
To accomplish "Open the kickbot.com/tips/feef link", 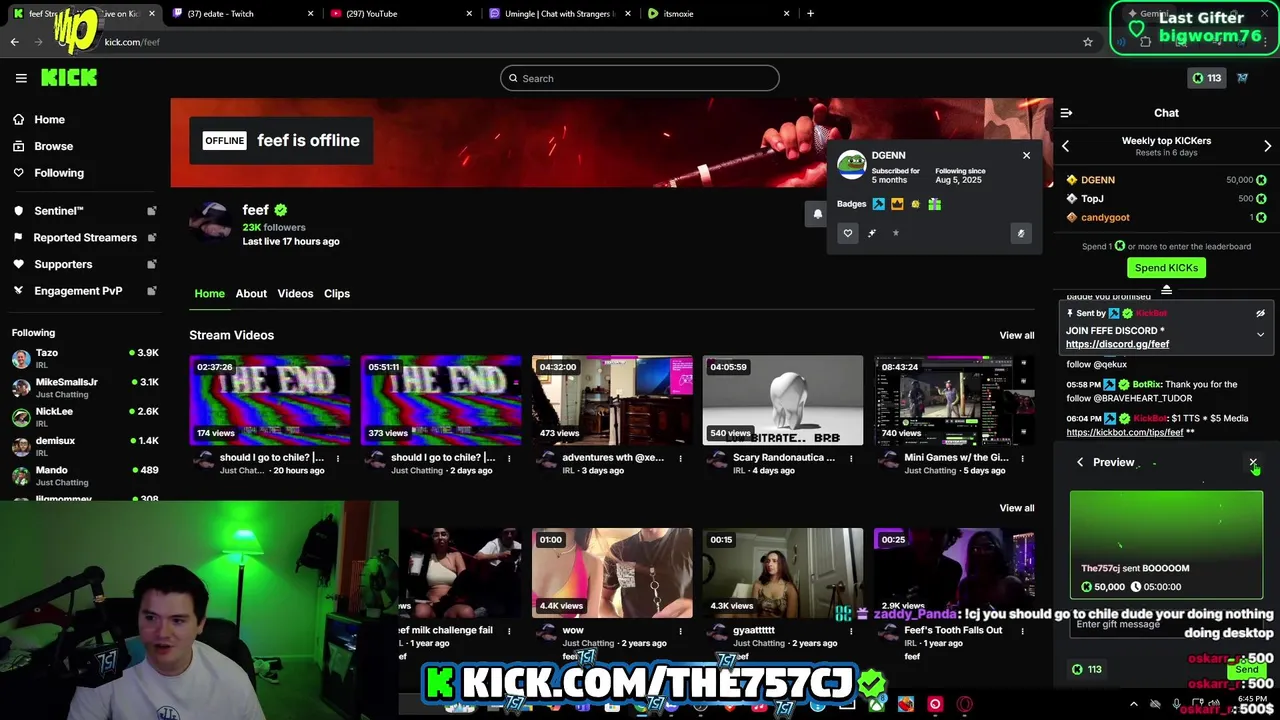I will coord(1125,432).
